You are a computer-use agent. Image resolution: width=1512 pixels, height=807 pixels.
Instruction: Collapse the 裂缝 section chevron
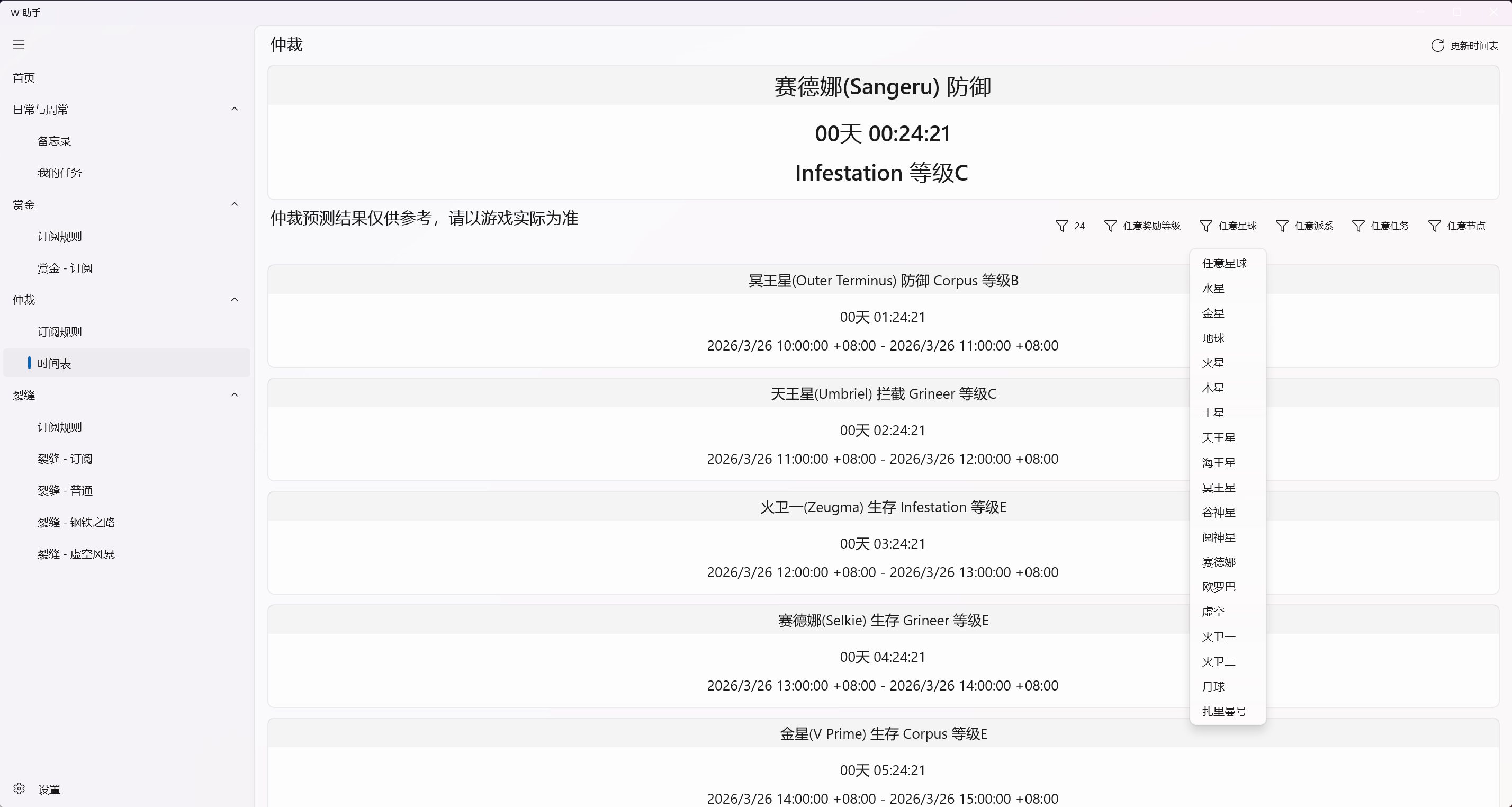pos(234,395)
